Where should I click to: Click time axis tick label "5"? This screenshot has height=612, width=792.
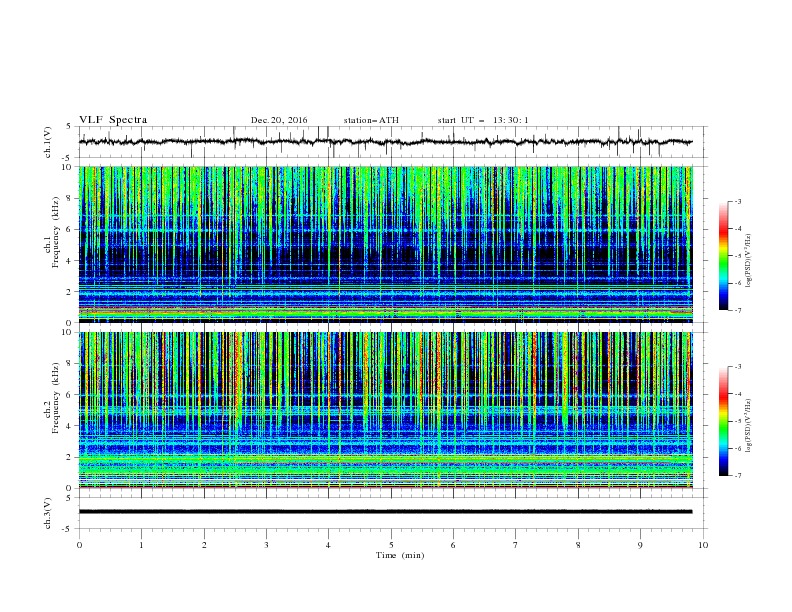coord(391,545)
